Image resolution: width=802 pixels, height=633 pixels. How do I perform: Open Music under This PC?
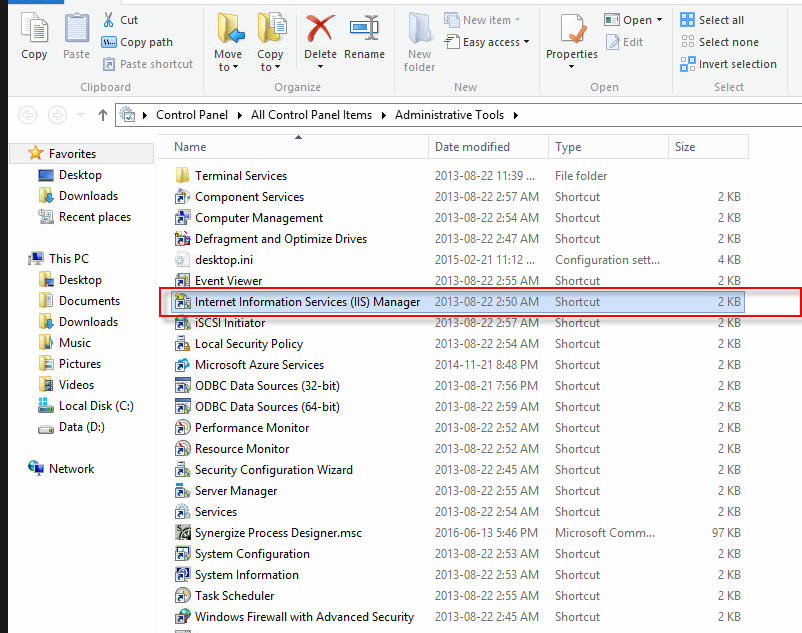75,343
